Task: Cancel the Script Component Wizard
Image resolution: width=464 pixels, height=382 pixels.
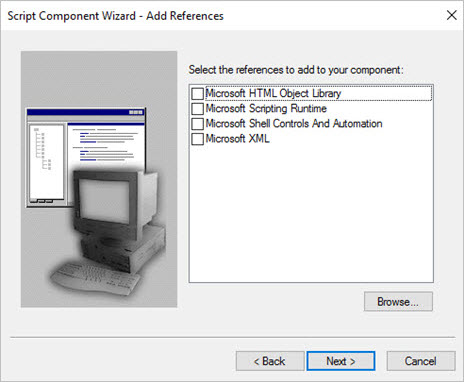Action: (x=421, y=361)
